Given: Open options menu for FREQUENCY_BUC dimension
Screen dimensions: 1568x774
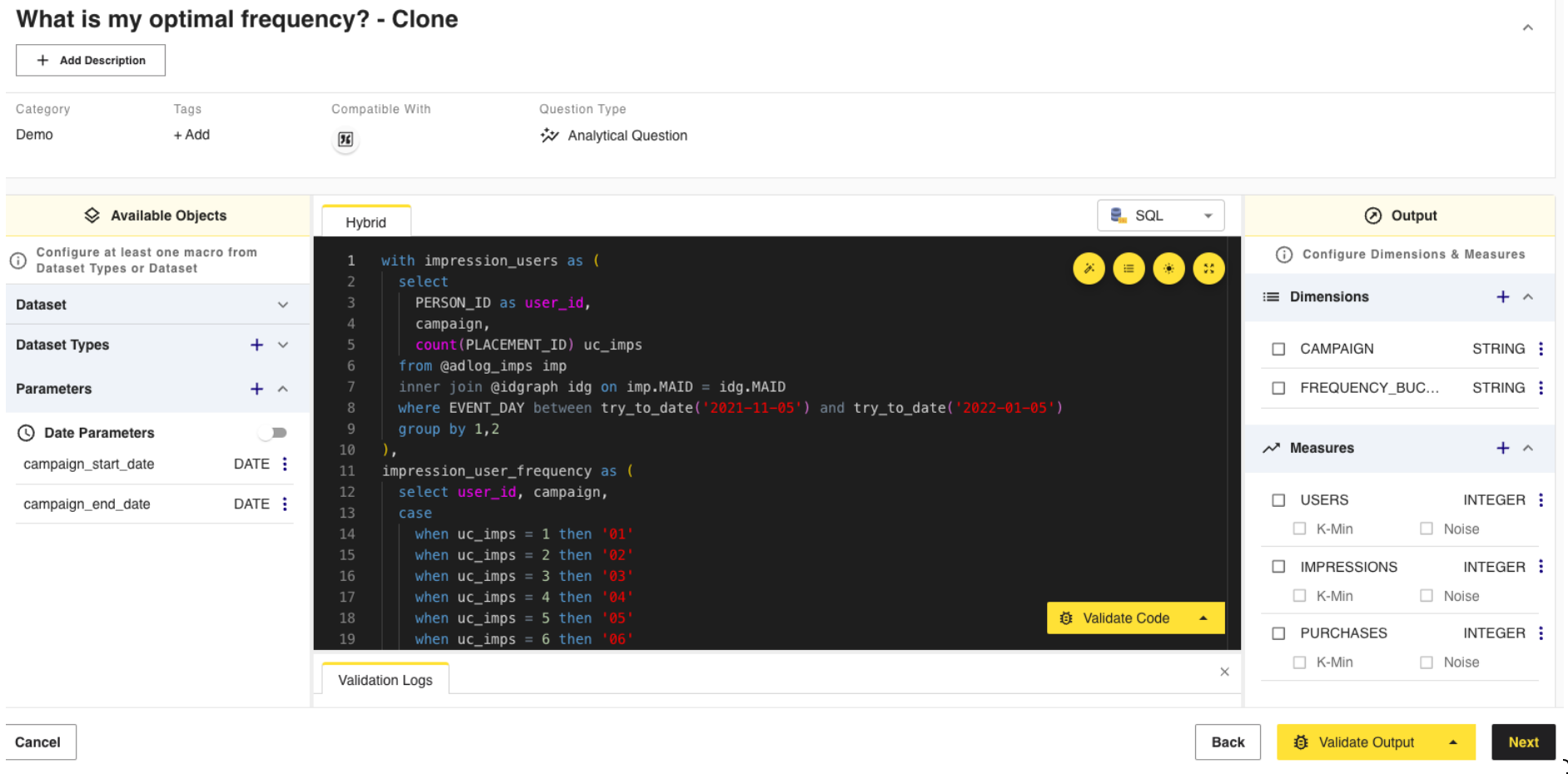Looking at the screenshot, I should tap(1541, 388).
